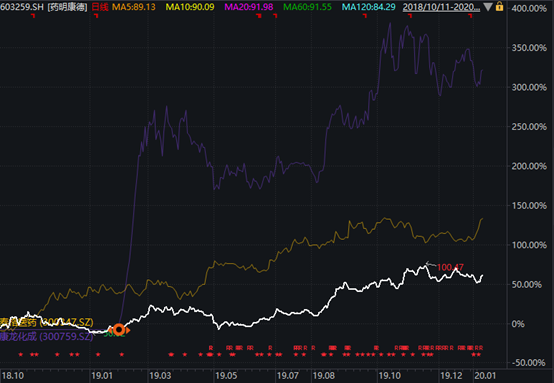Screen dimensions: 554x383
Task: Click the 0% axis label
Action: coord(518,324)
